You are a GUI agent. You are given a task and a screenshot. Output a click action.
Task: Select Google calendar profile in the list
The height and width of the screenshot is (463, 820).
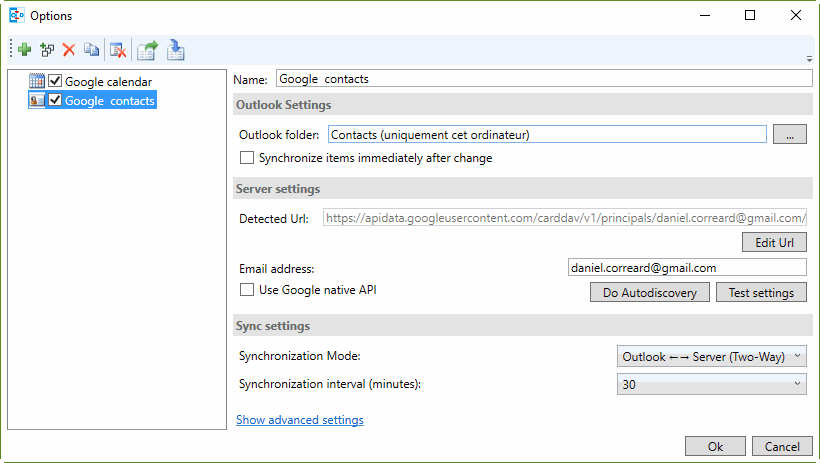pyautogui.click(x=108, y=81)
